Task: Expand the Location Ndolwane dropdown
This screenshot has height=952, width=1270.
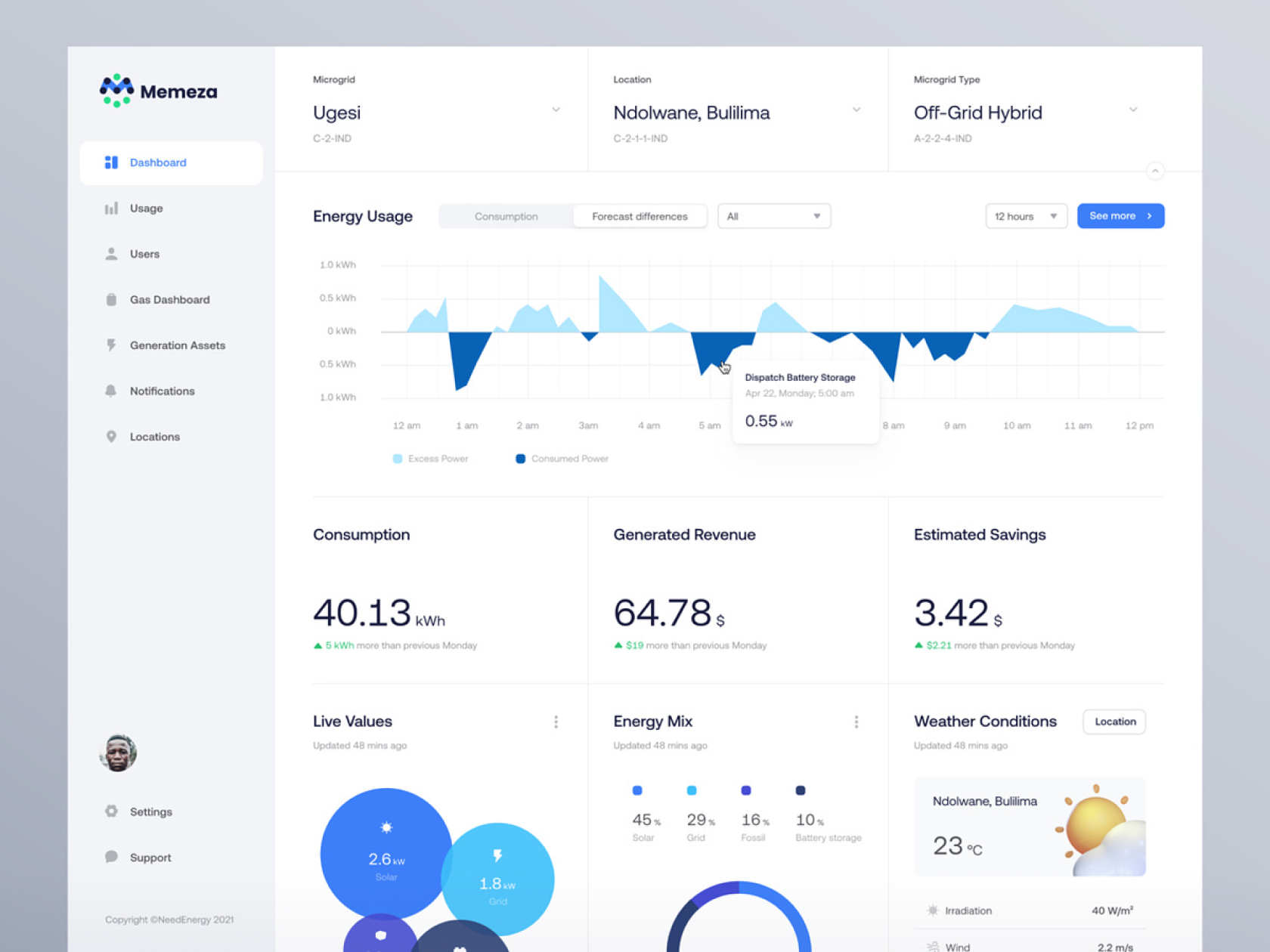Action: pos(856,110)
